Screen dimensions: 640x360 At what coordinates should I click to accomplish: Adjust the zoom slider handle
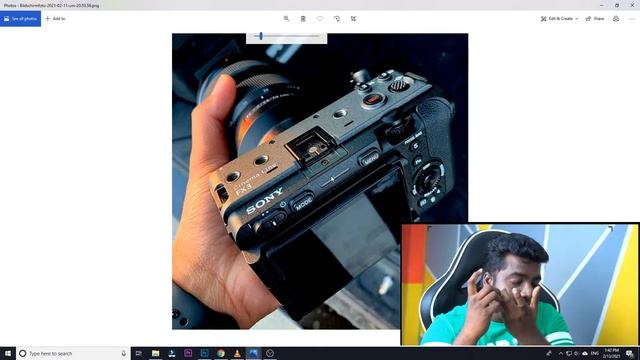pyautogui.click(x=261, y=36)
